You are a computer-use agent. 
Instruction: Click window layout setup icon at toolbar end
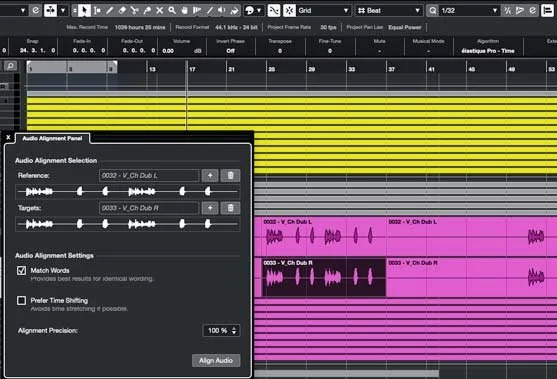coord(547,11)
